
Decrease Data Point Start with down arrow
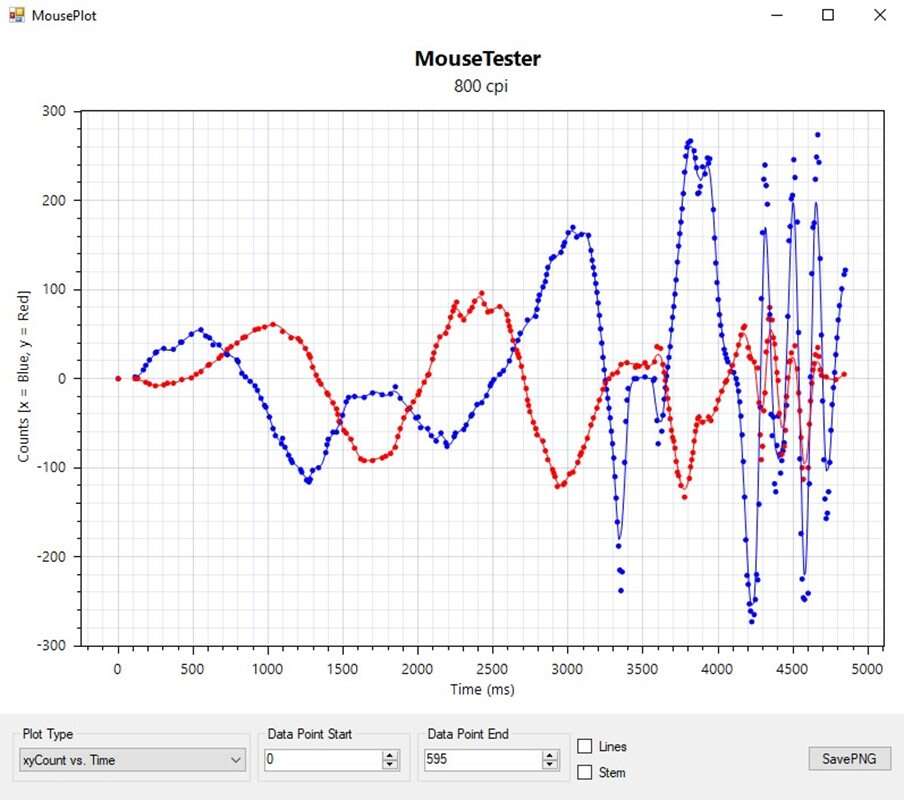(x=390, y=765)
